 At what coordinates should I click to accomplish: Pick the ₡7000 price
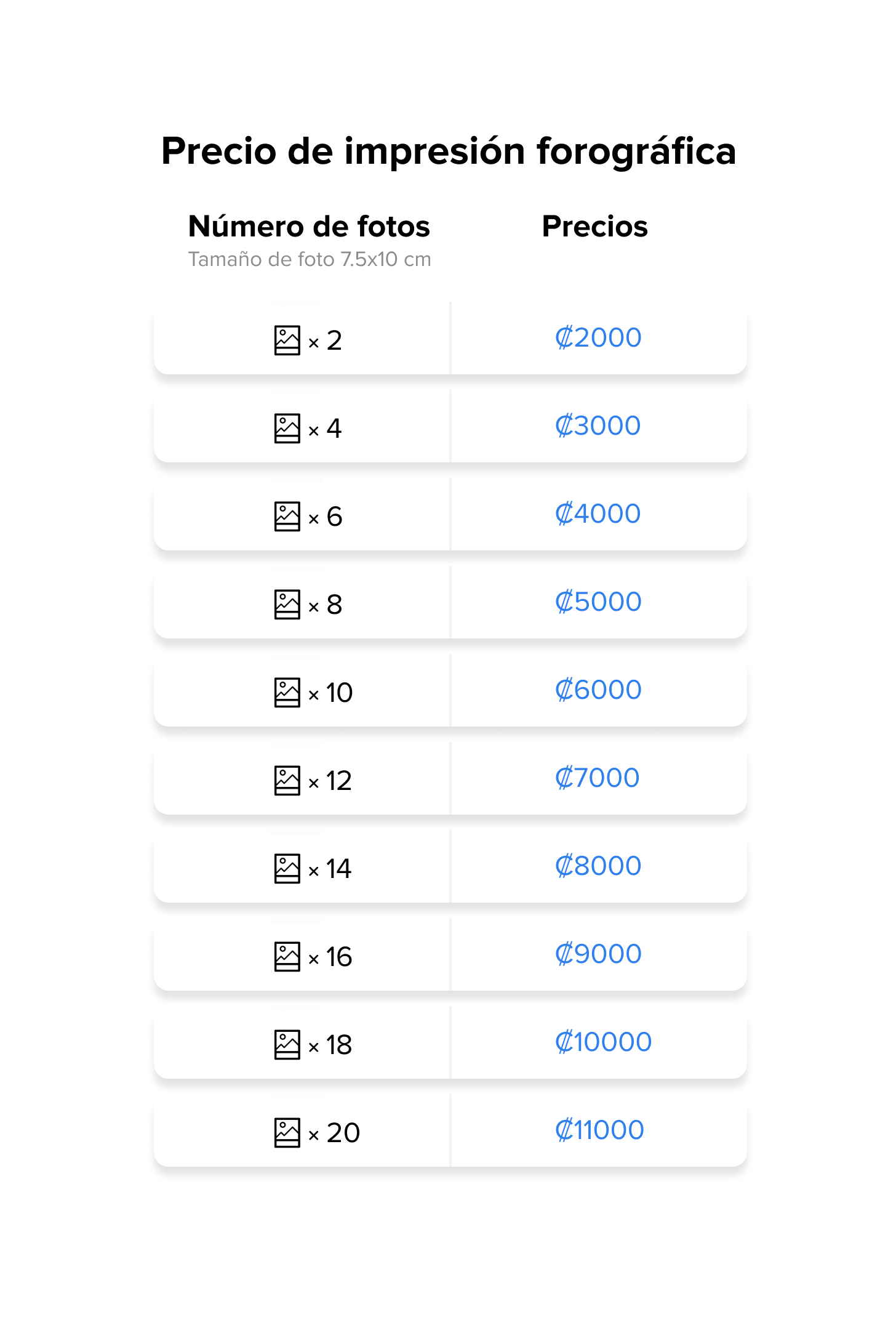coord(598,778)
